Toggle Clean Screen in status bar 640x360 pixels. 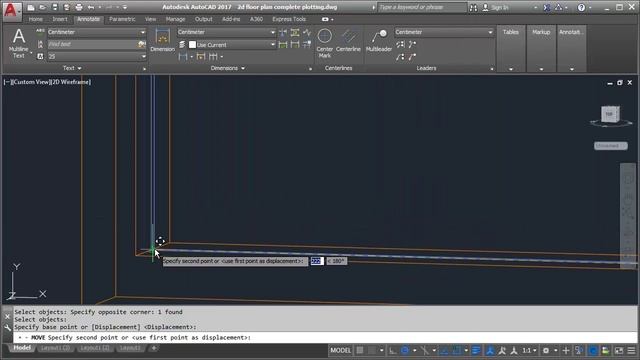[619, 350]
